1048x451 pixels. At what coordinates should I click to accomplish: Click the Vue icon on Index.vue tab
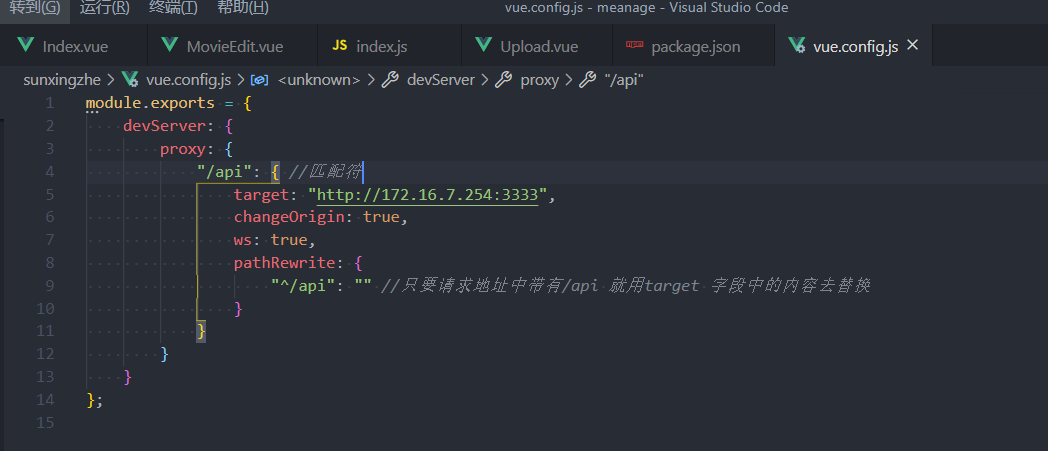(26, 45)
